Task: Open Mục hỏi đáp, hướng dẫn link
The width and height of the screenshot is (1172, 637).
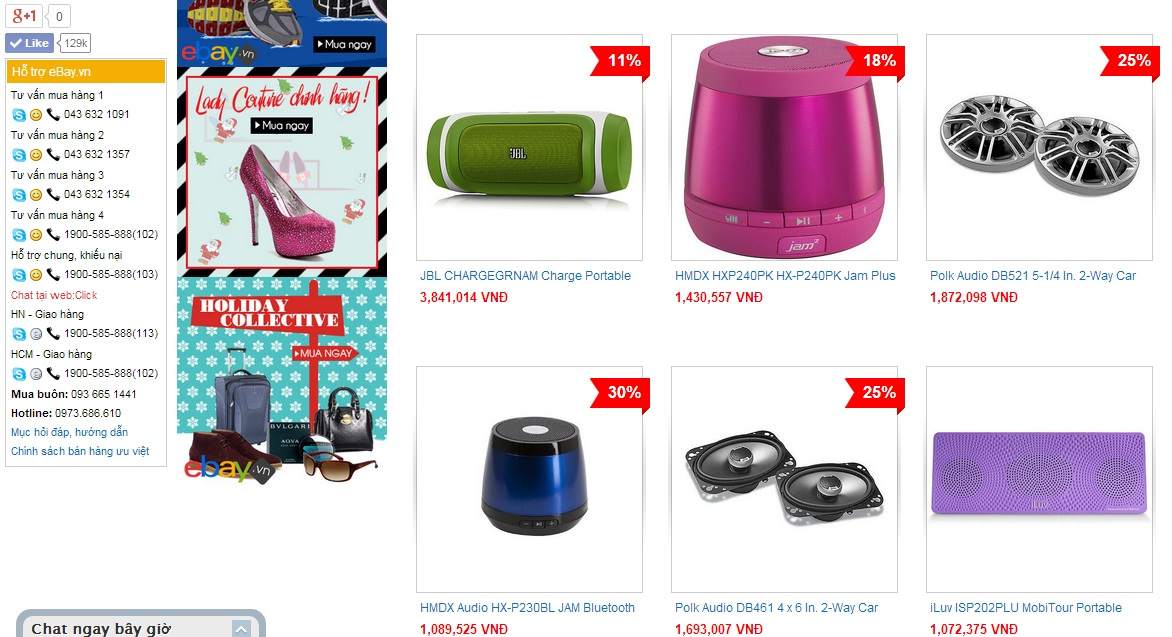Action: coord(70,432)
